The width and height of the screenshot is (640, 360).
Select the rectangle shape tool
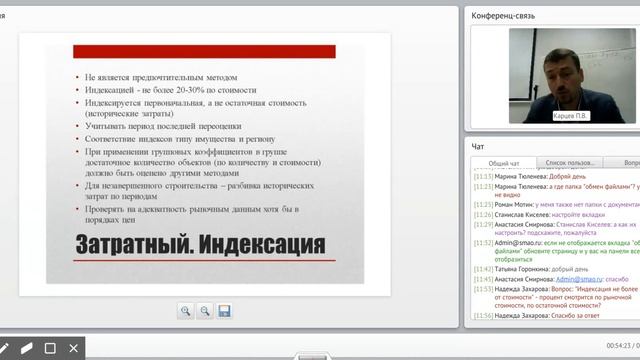[50, 348]
